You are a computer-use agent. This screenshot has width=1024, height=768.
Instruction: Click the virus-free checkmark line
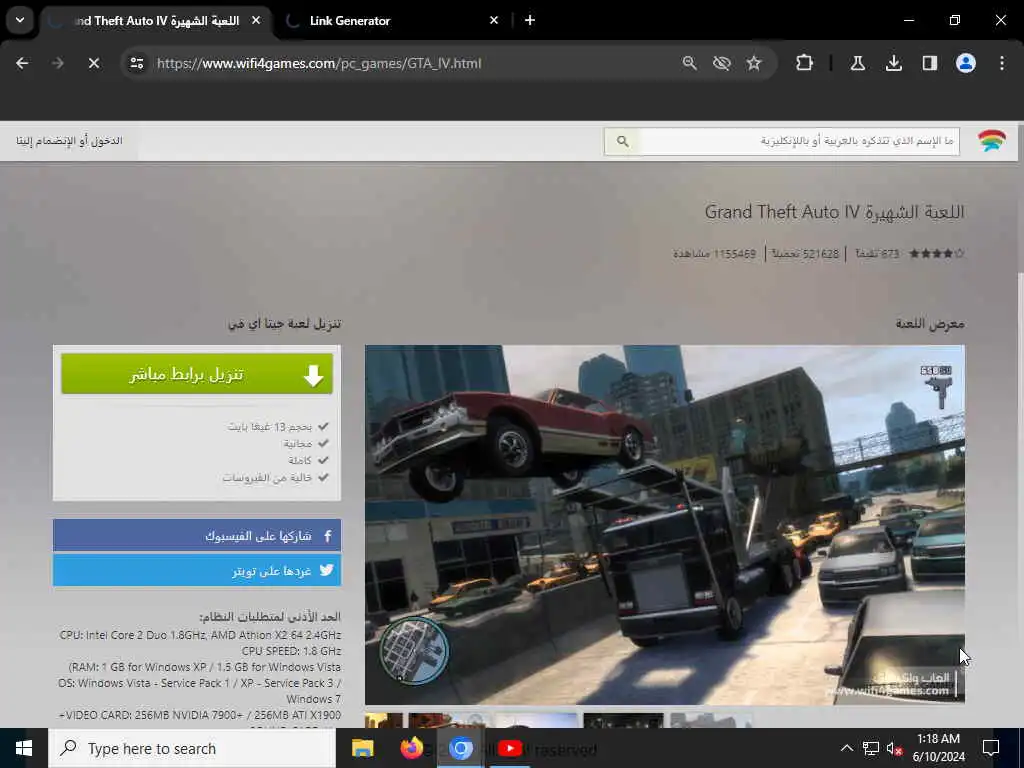pyautogui.click(x=275, y=477)
